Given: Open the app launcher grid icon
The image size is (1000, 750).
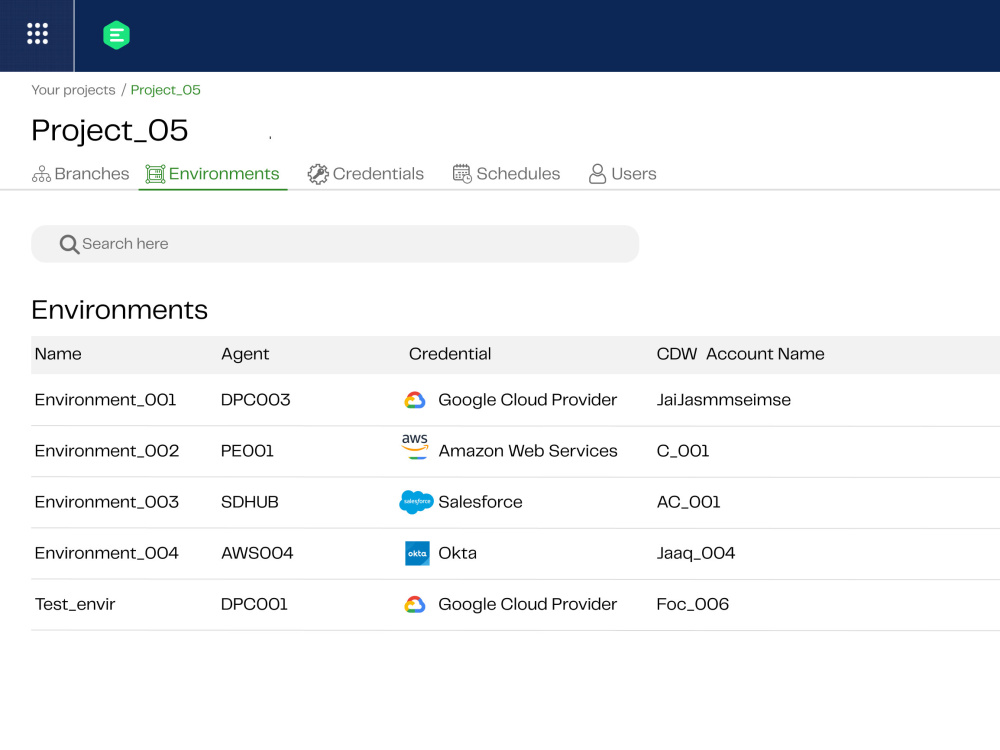Looking at the screenshot, I should coord(38,34).
